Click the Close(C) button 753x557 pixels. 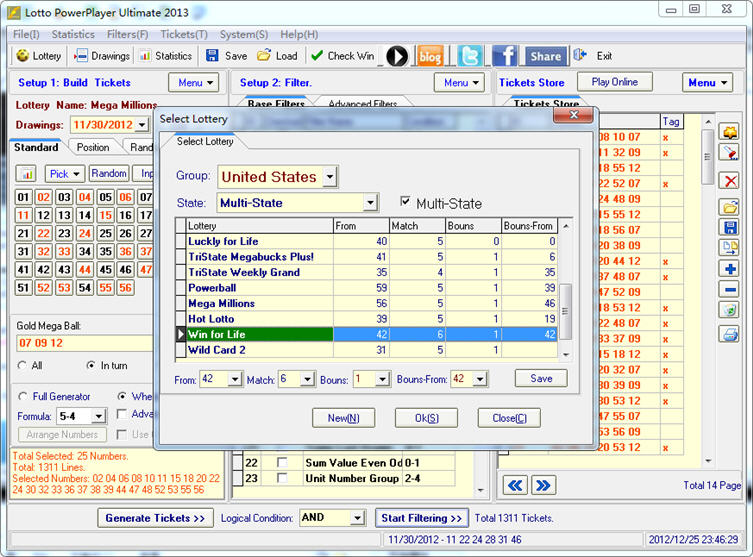pyautogui.click(x=509, y=418)
